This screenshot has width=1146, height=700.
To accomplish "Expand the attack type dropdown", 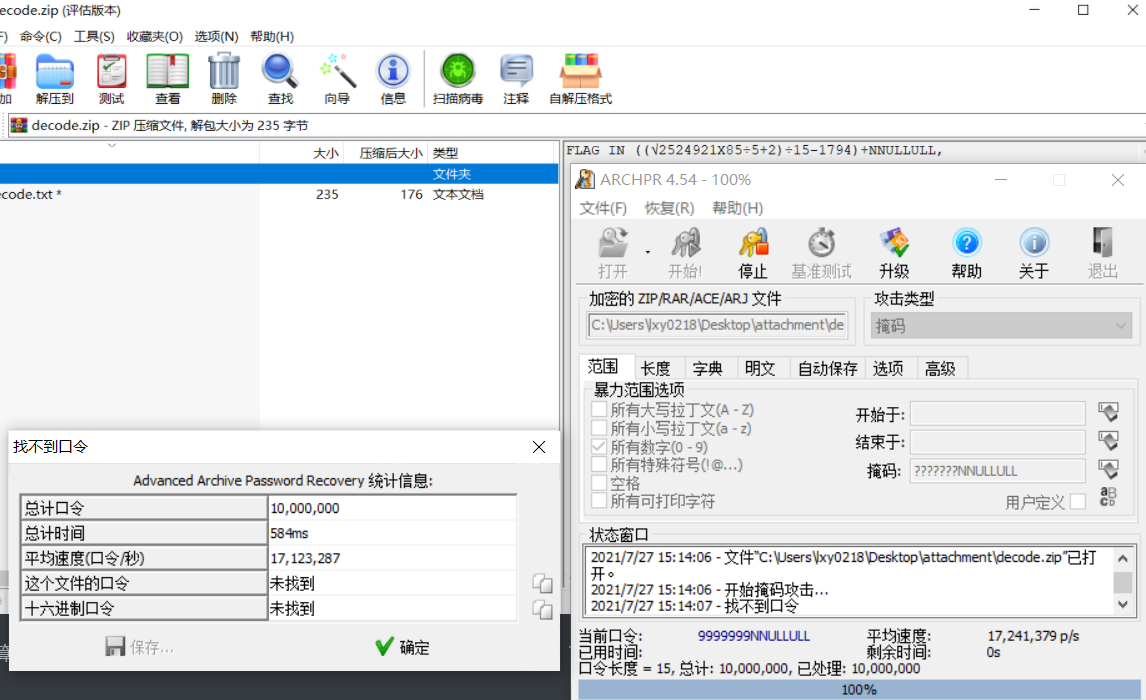I will point(1120,326).
